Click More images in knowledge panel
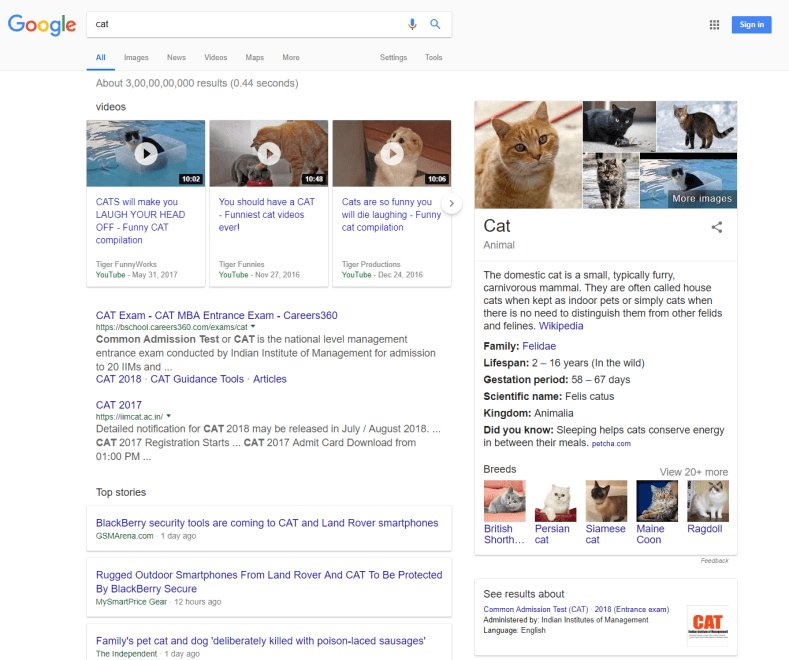 click(x=702, y=199)
